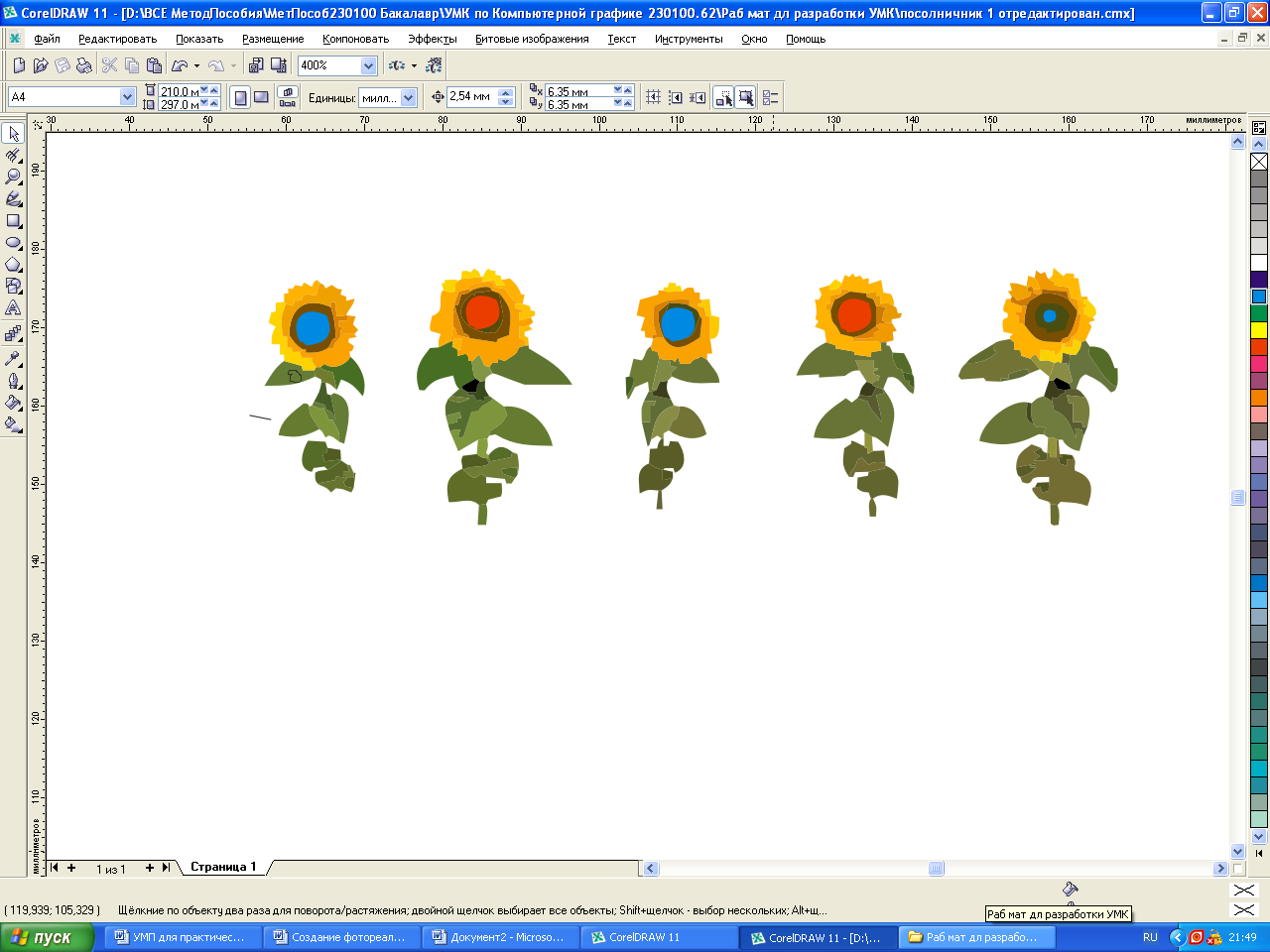The image size is (1270, 952).
Task: Click the Cut scissors icon
Action: click(109, 65)
